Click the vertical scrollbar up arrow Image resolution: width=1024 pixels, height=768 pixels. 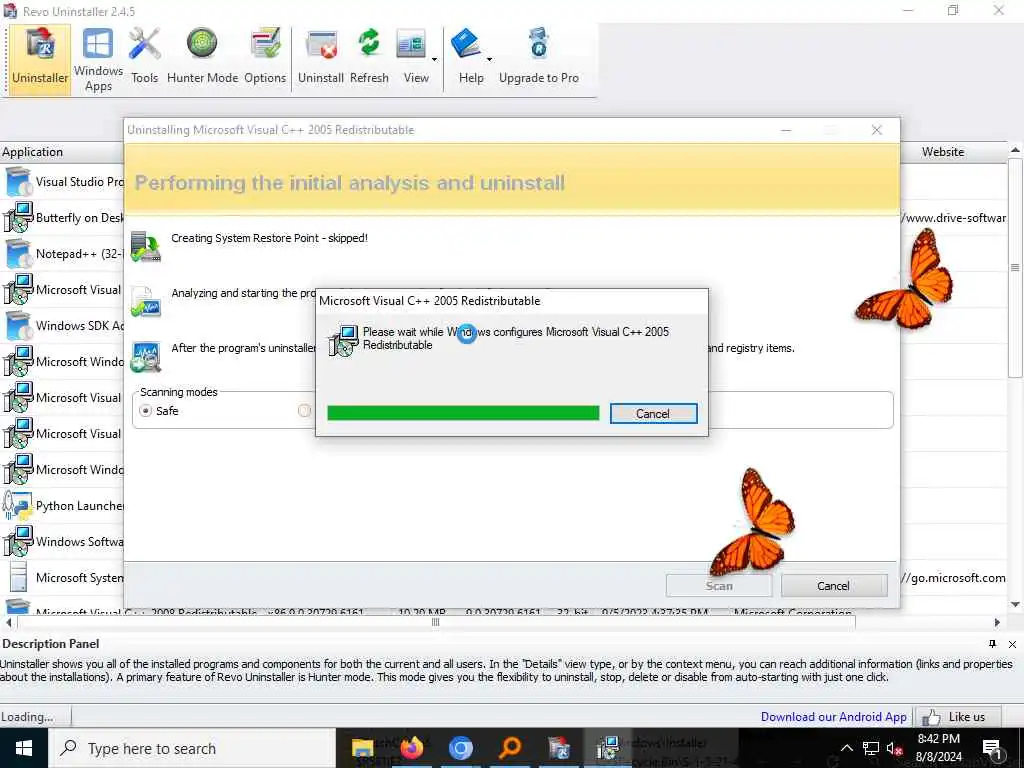click(x=1016, y=150)
